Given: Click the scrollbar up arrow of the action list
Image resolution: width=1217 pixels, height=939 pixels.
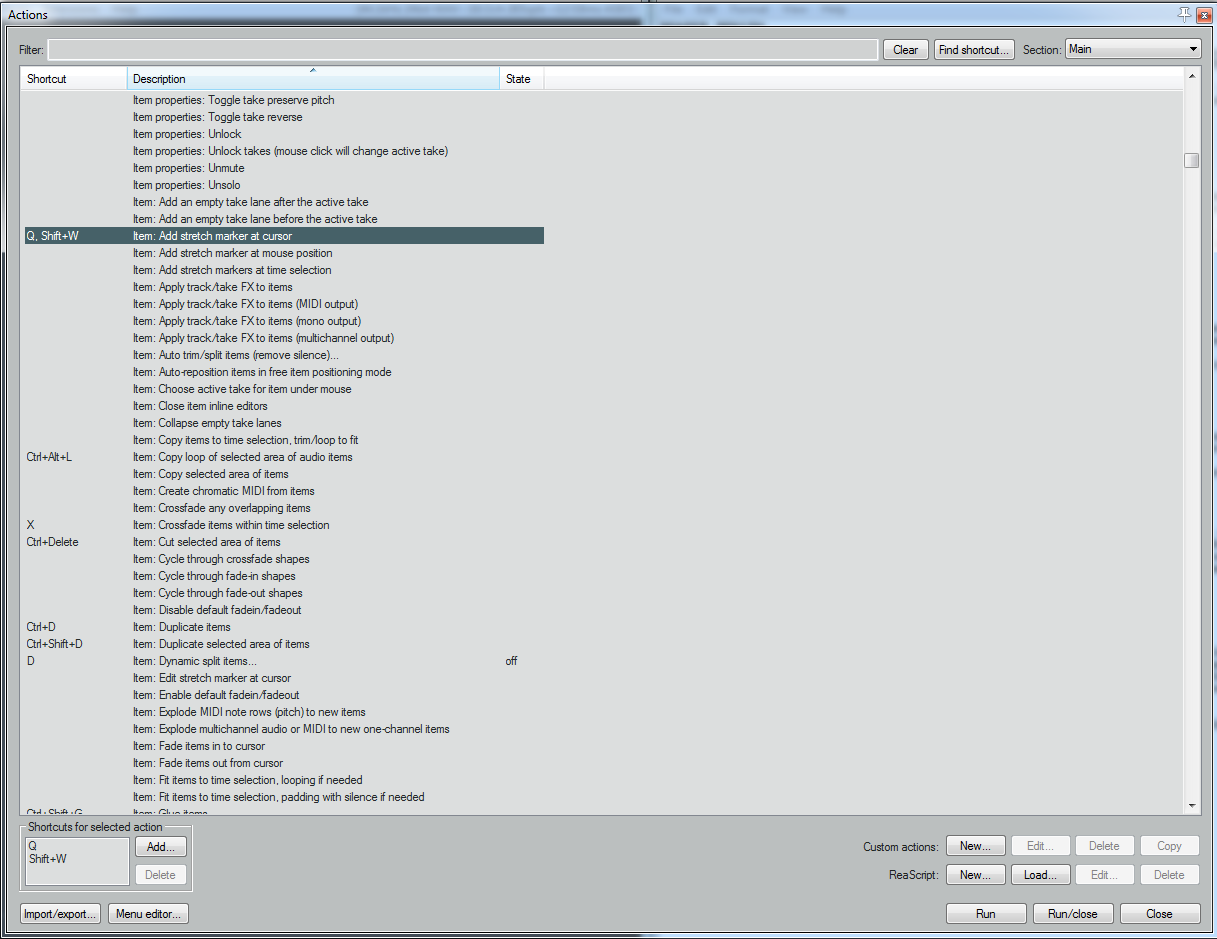Looking at the screenshot, I should tap(1191, 77).
